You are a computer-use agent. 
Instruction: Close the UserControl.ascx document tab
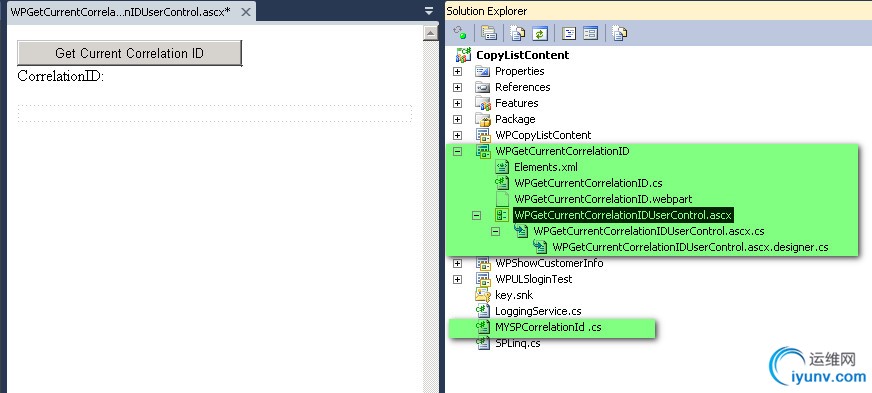[245, 12]
